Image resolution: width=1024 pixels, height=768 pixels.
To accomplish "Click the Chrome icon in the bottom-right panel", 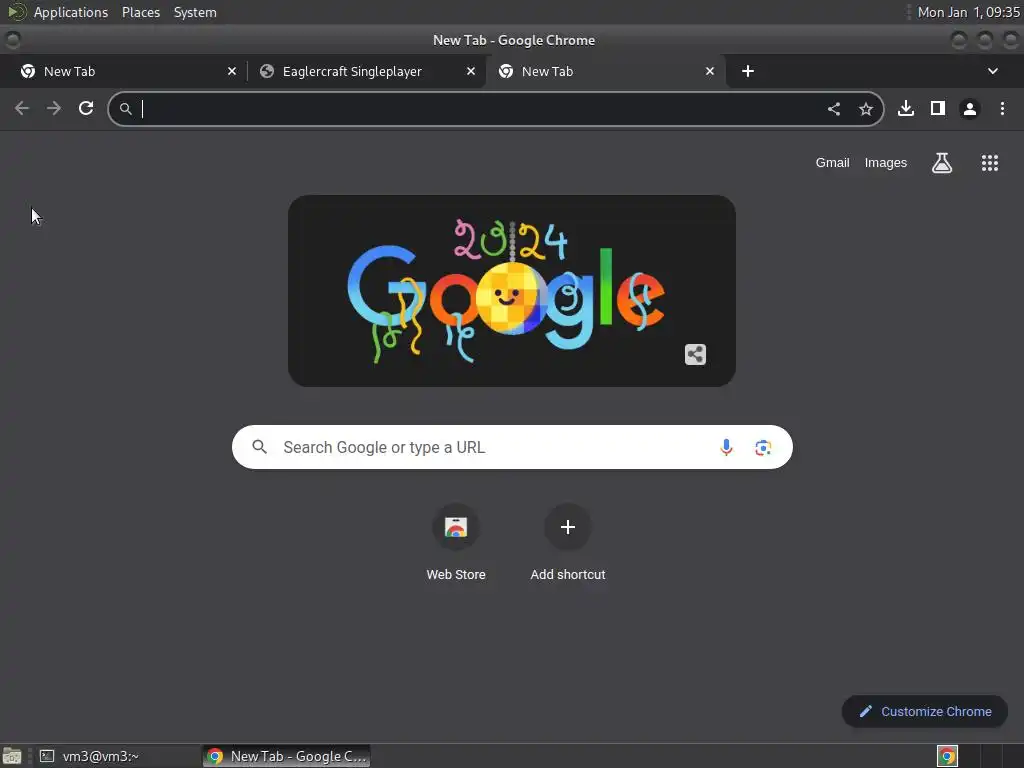I will coord(947,756).
